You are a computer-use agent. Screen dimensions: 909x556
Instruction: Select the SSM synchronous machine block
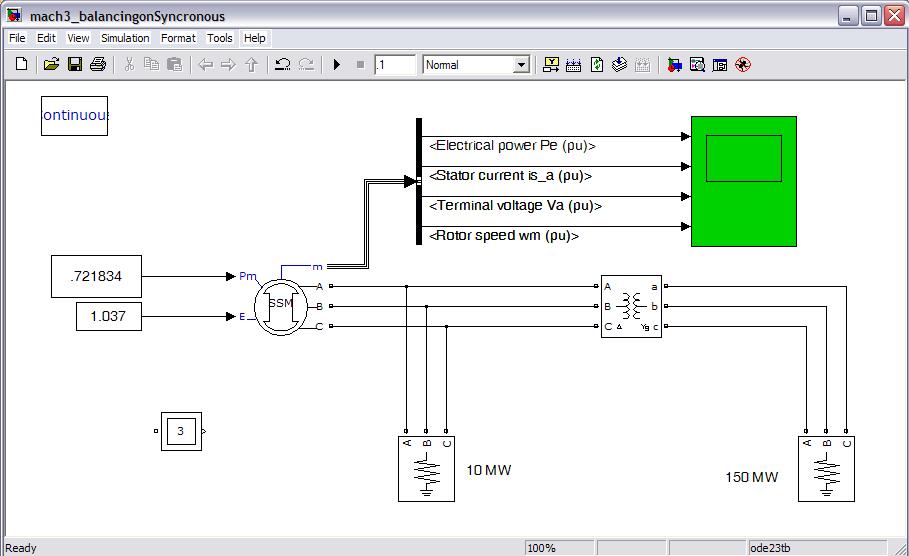pyautogui.click(x=281, y=304)
